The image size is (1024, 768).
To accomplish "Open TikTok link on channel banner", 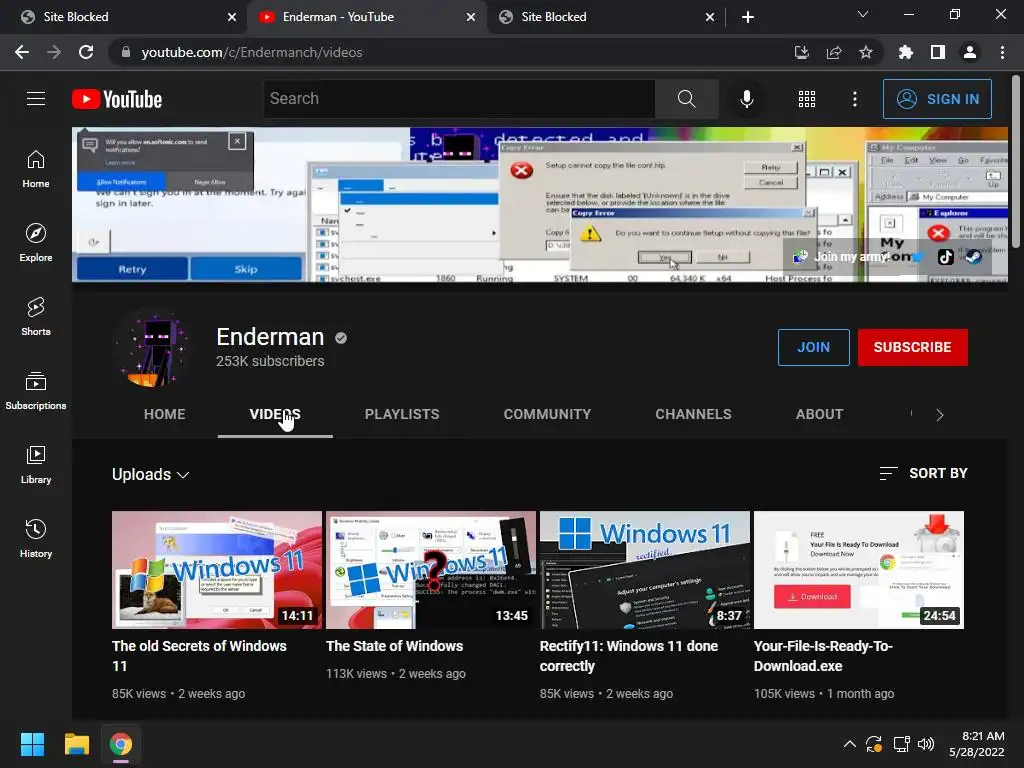I will [x=946, y=257].
